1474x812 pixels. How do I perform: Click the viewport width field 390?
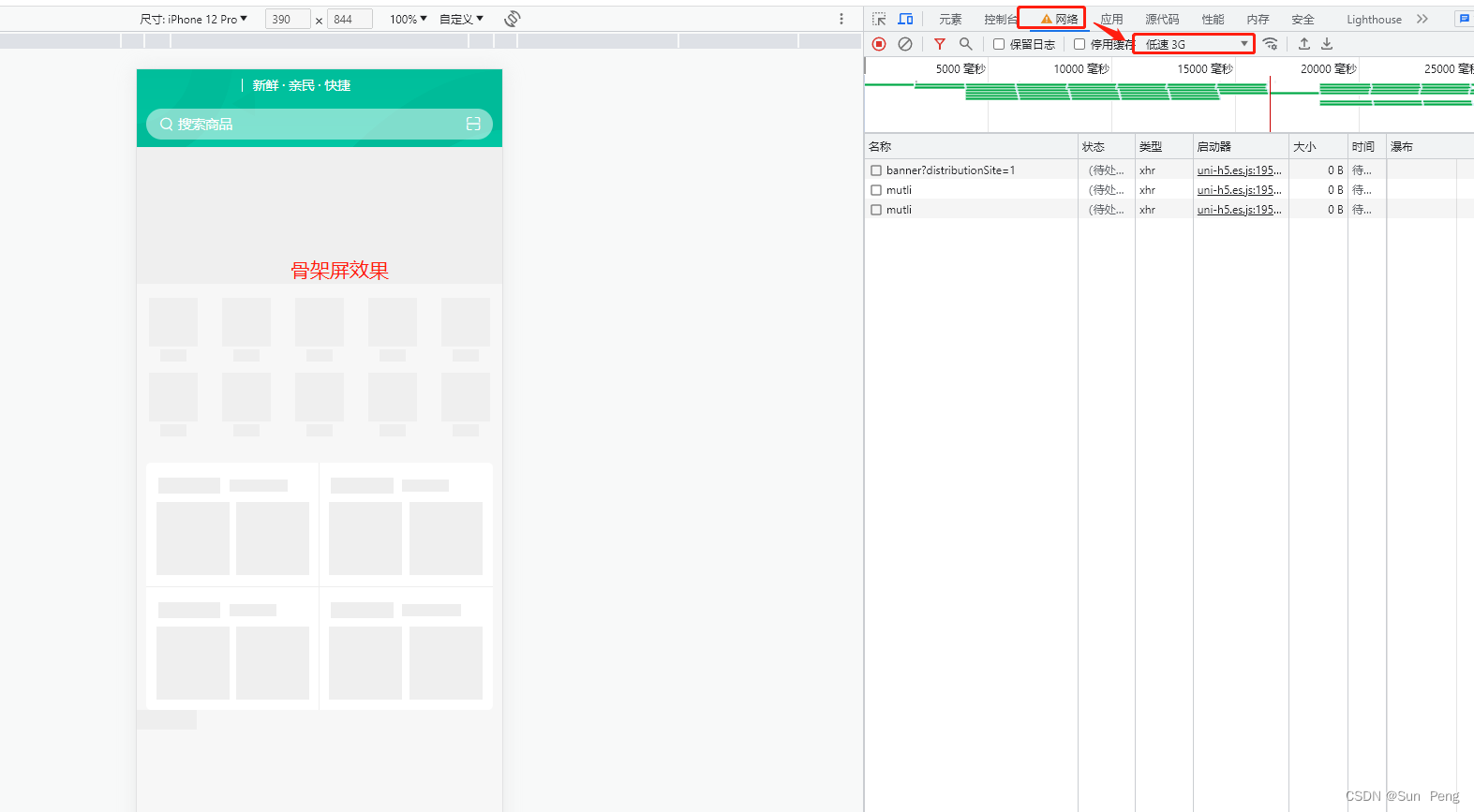288,19
